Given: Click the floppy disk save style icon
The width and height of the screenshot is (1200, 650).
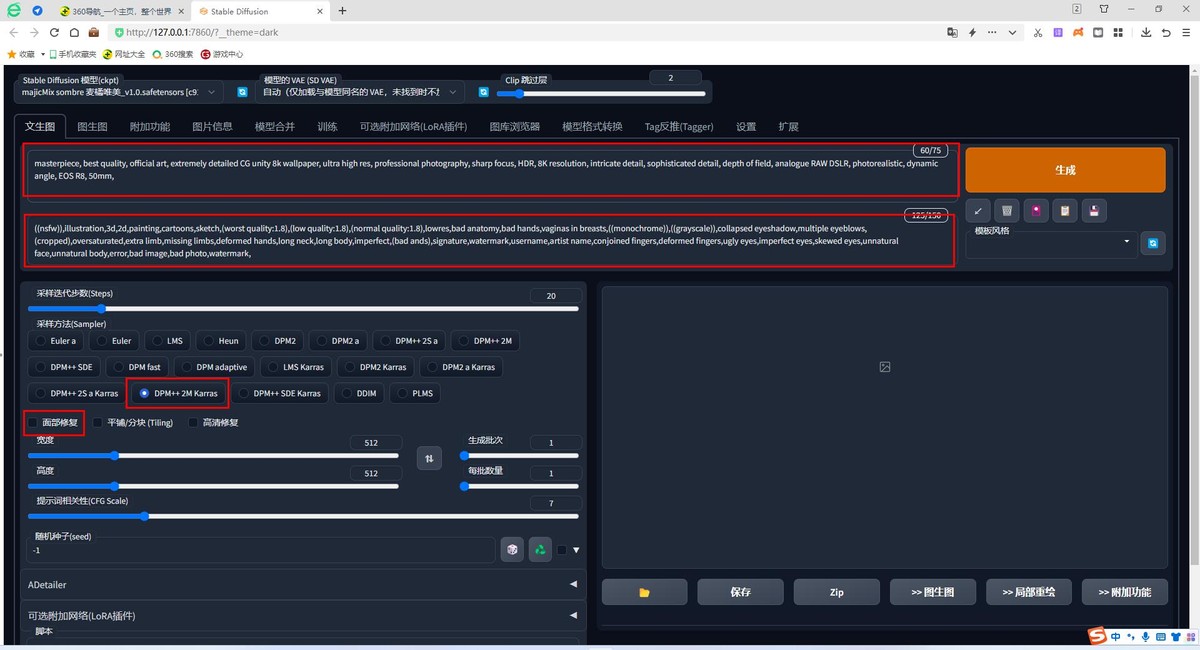Looking at the screenshot, I should coord(1094,210).
